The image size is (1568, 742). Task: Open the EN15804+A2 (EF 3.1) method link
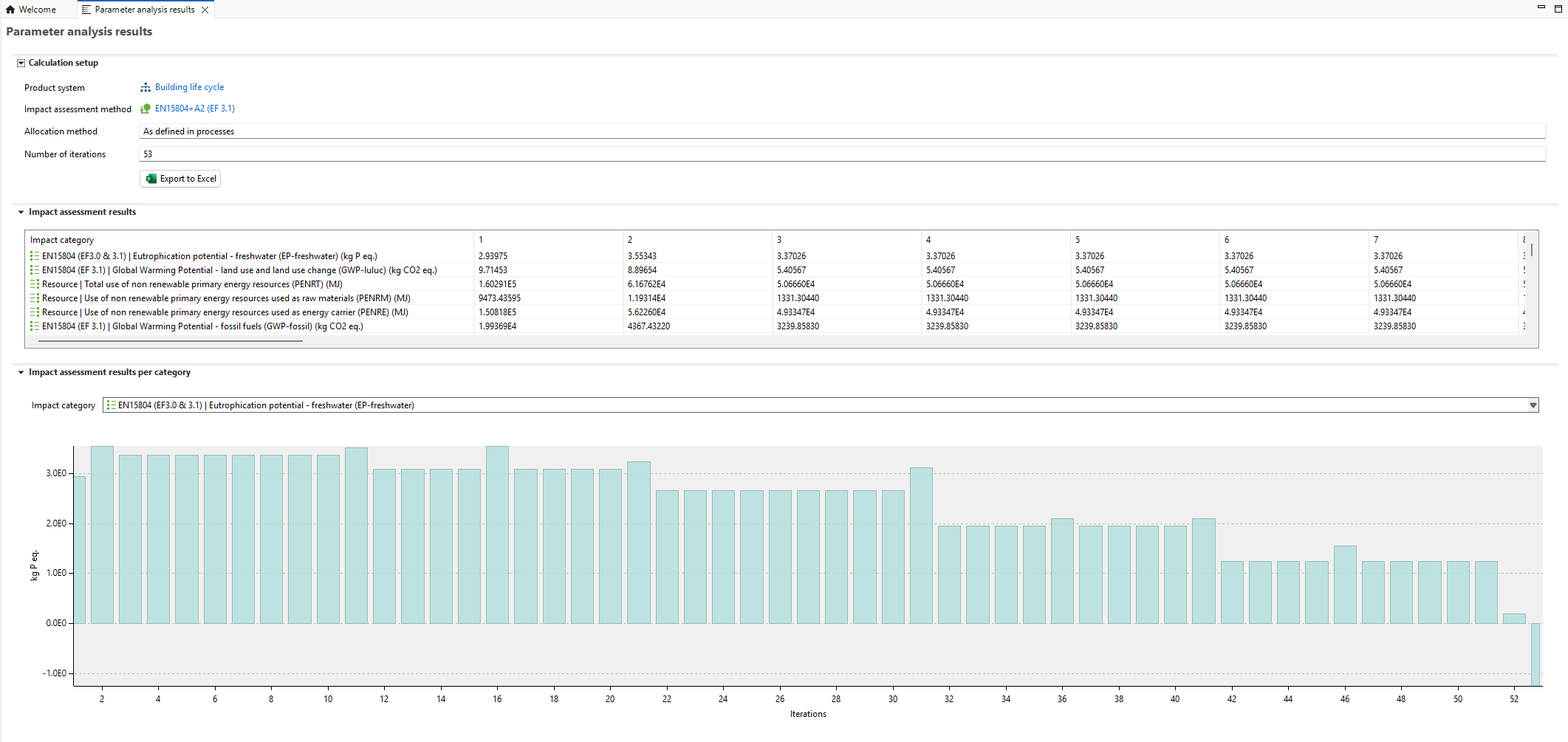click(194, 109)
